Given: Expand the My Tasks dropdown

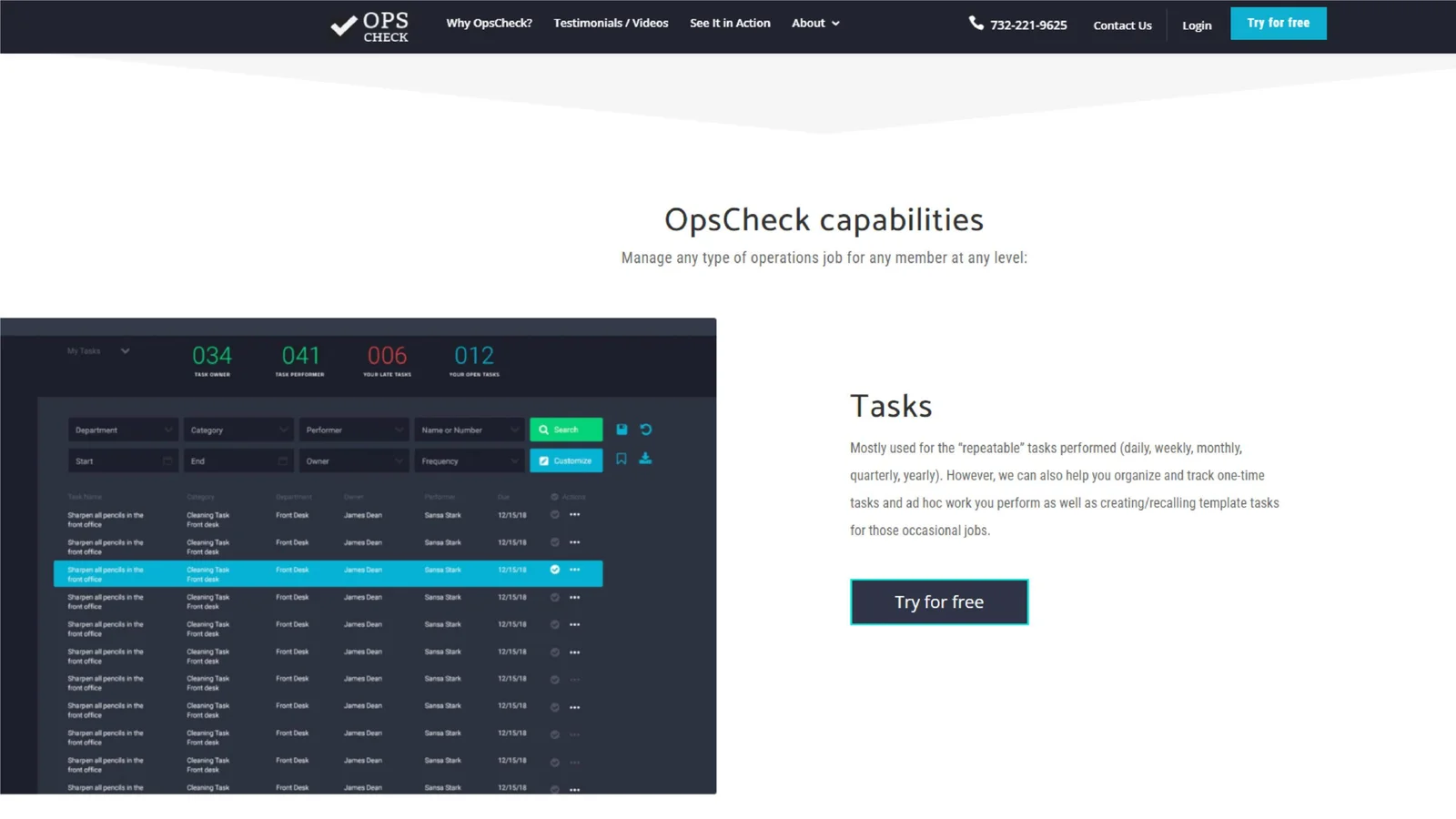Looking at the screenshot, I should [98, 351].
